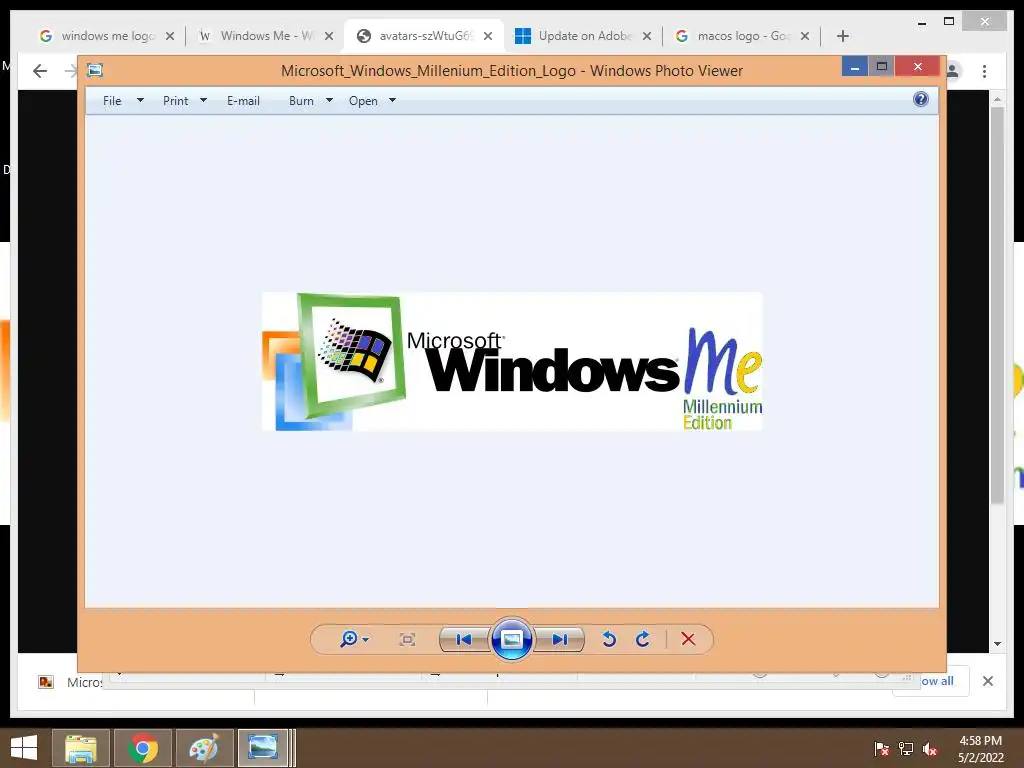The width and height of the screenshot is (1024, 768).
Task: Rotate the image counterclockwise
Action: (x=609, y=639)
